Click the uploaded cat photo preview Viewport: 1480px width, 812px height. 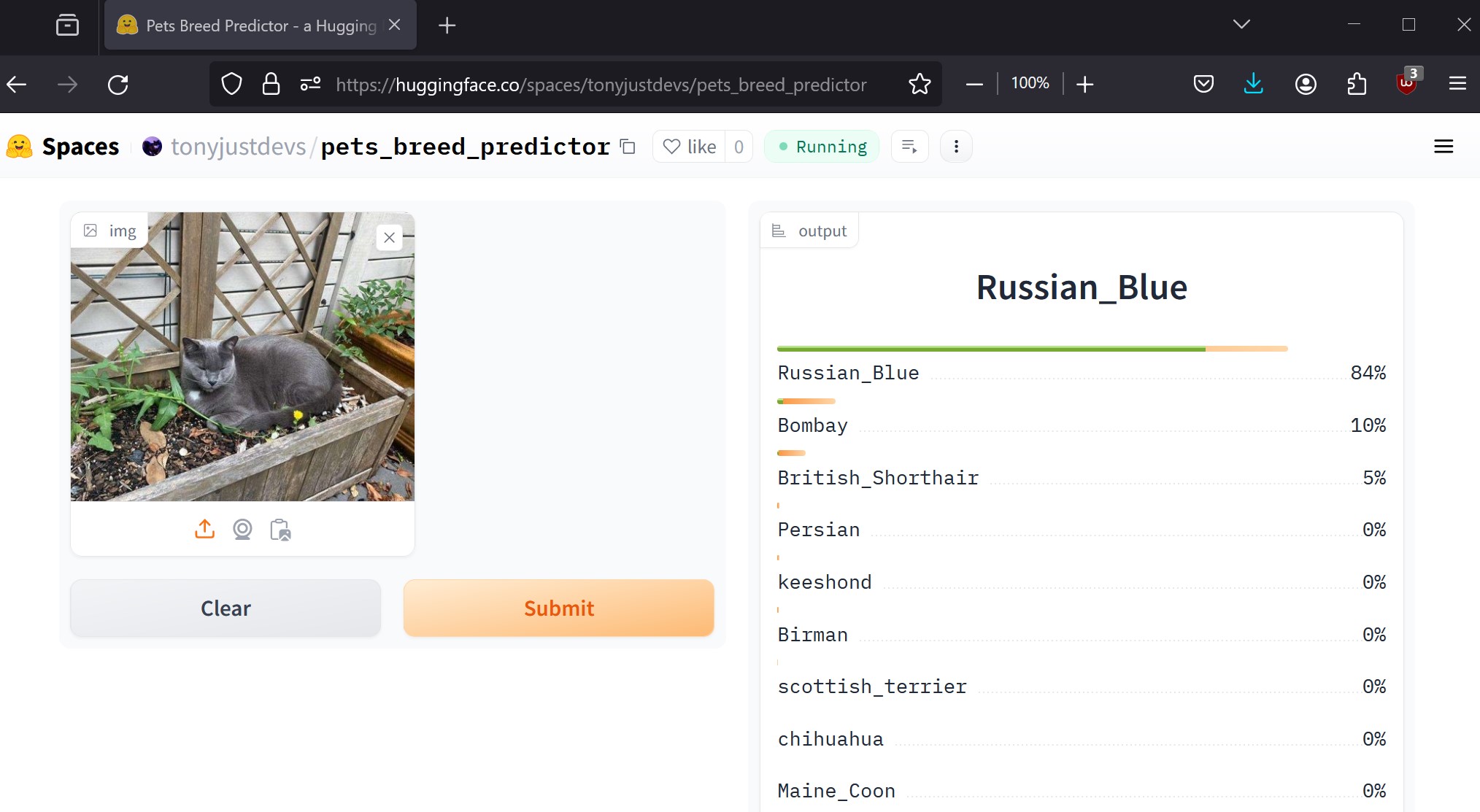[242, 357]
